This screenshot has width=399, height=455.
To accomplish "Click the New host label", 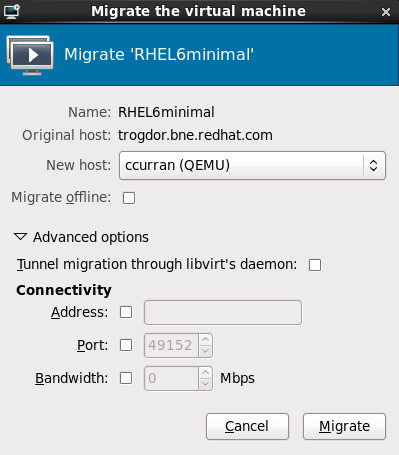I will pyautogui.click(x=78, y=165).
